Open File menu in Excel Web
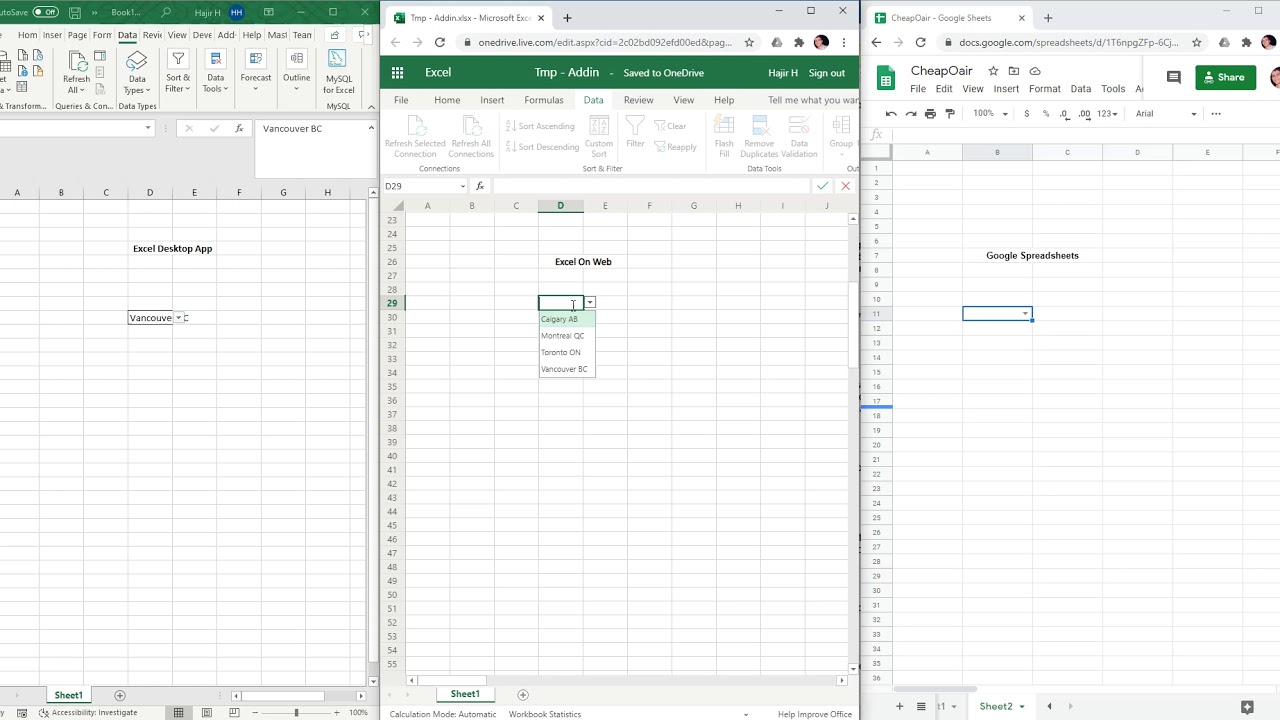The image size is (1280, 720). tap(401, 100)
